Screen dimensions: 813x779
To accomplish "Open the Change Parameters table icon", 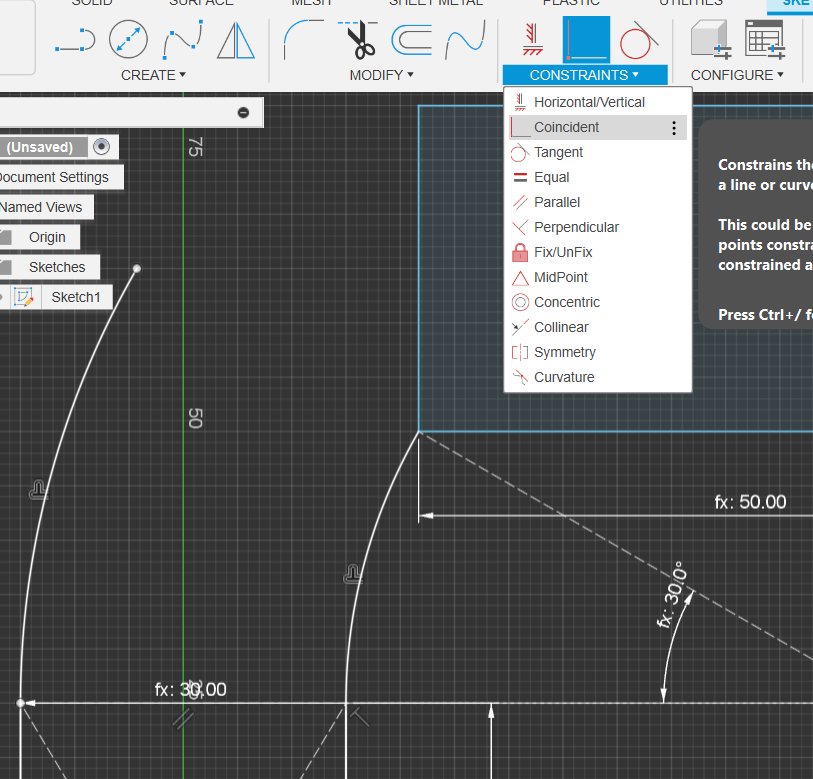I will 765,39.
